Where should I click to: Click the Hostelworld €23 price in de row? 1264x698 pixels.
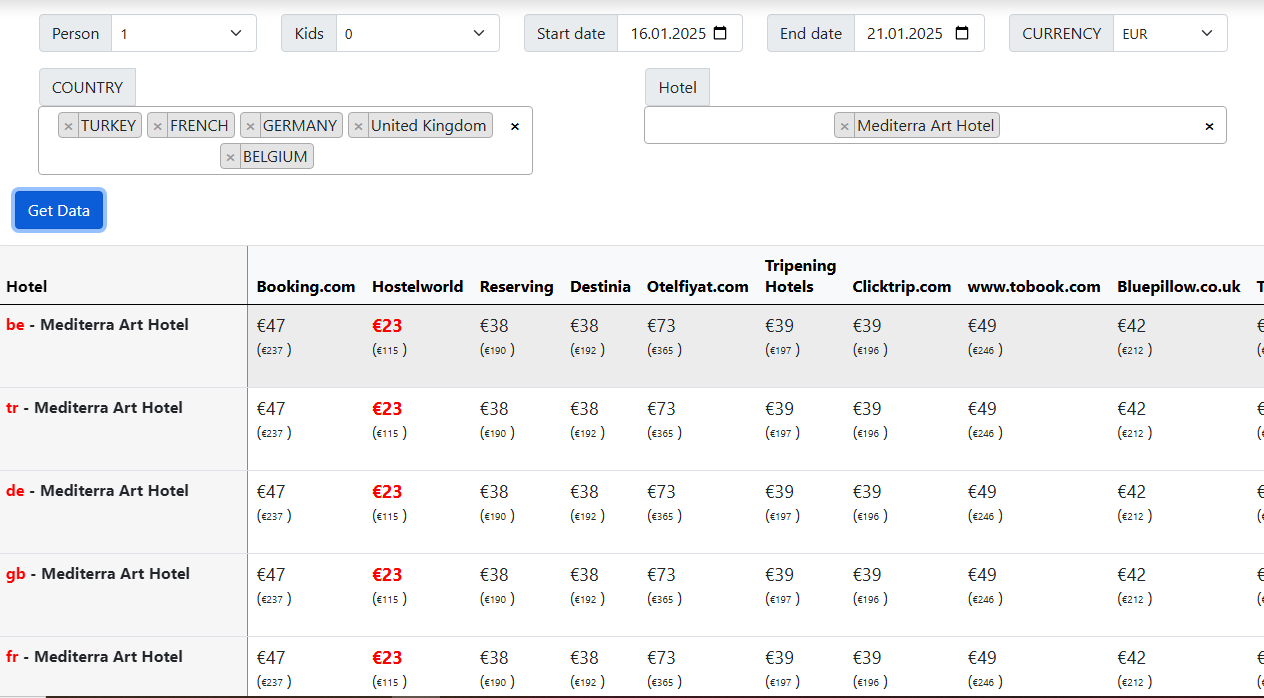click(x=387, y=492)
